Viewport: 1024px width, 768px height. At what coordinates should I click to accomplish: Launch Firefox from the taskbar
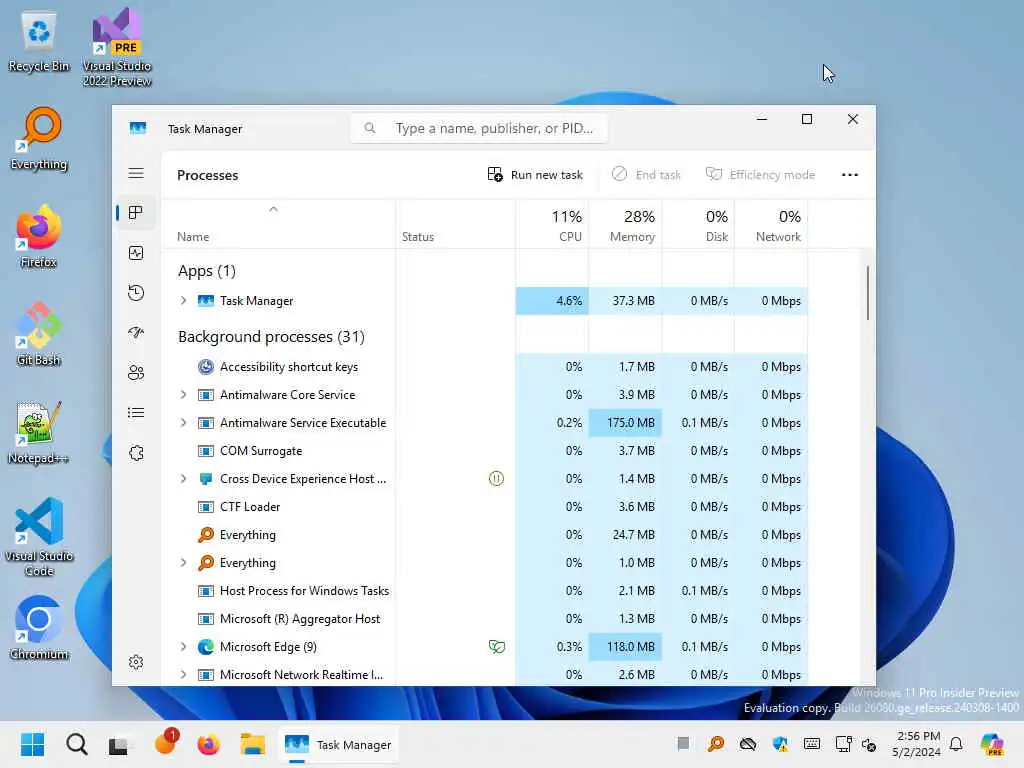click(208, 744)
